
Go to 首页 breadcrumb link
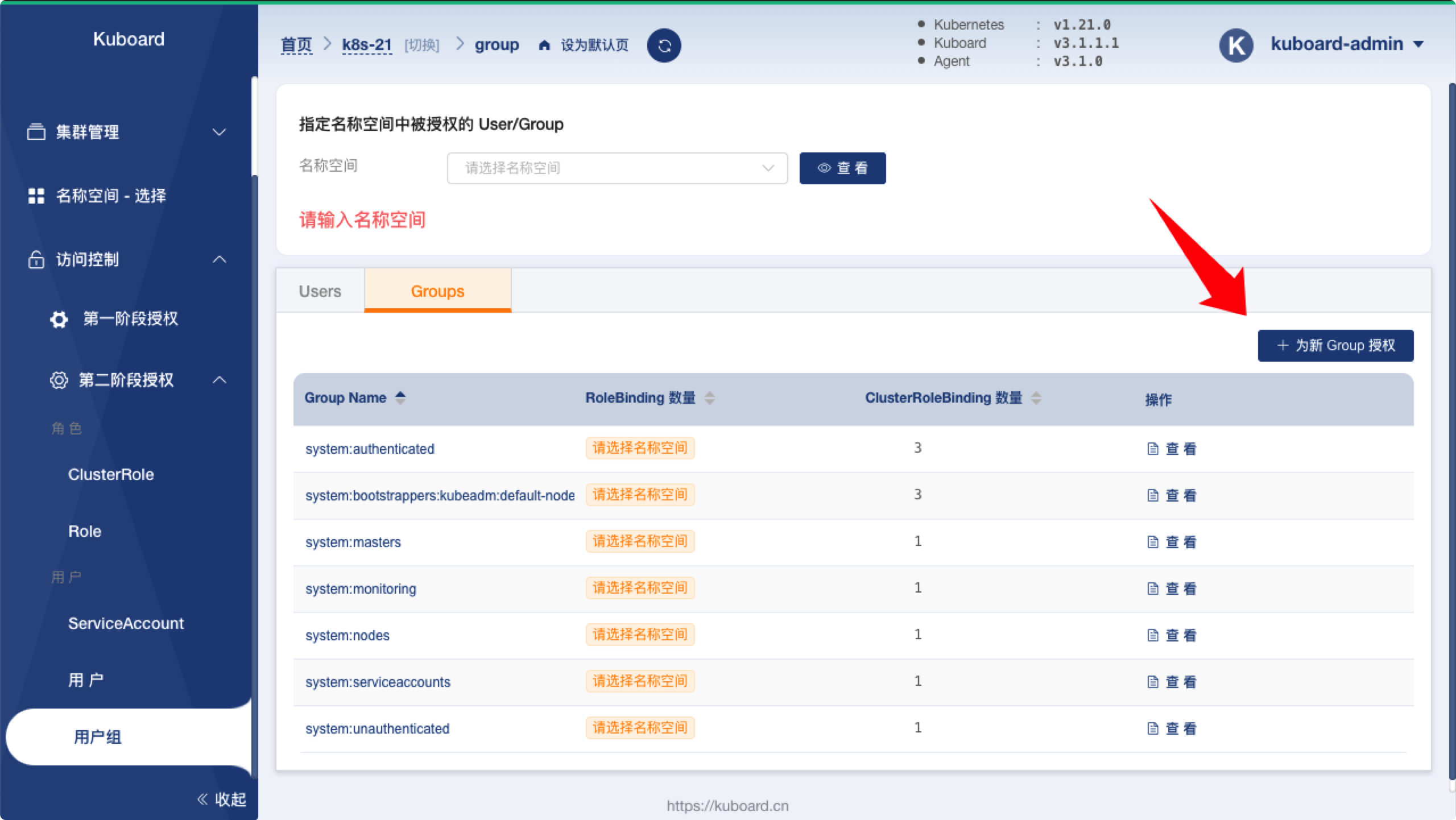pyautogui.click(x=297, y=45)
